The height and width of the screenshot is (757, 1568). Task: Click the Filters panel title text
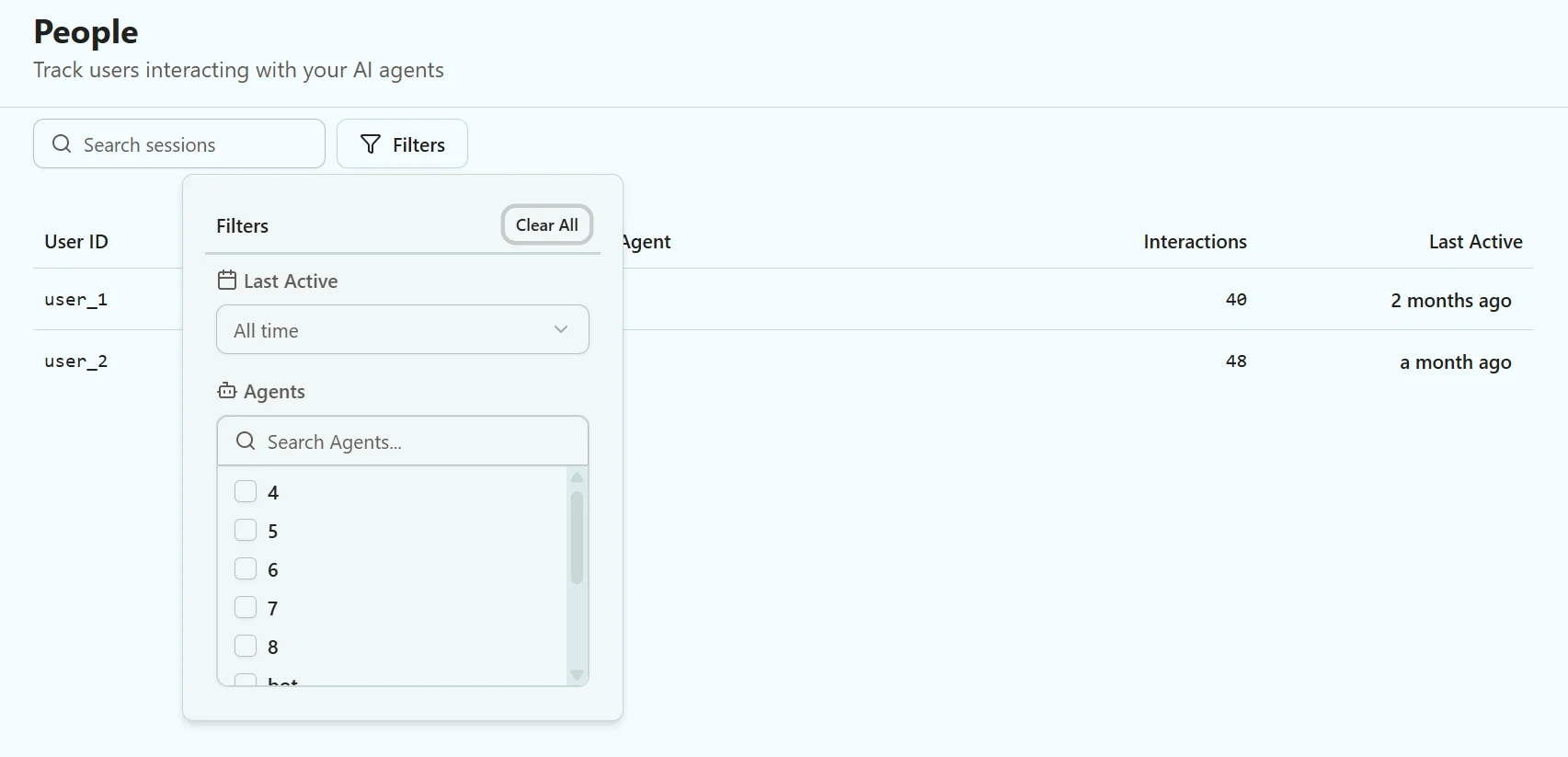point(242,225)
